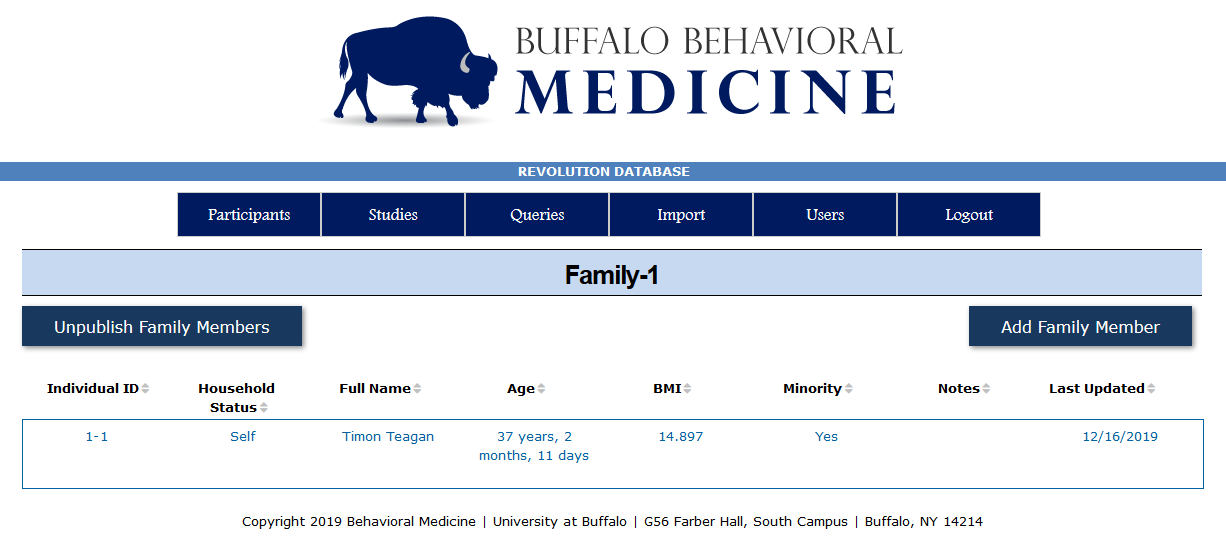Sort by Household Status arrow icon
This screenshot has width=1226, height=550.
tap(264, 408)
